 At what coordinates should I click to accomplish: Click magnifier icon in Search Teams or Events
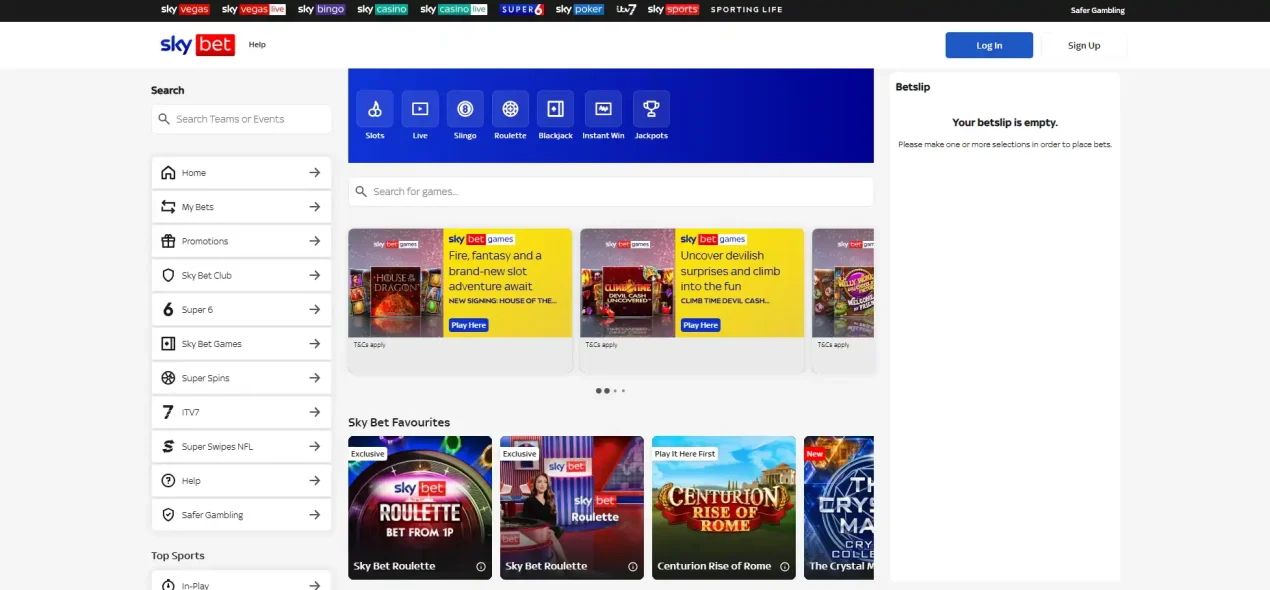(x=164, y=119)
